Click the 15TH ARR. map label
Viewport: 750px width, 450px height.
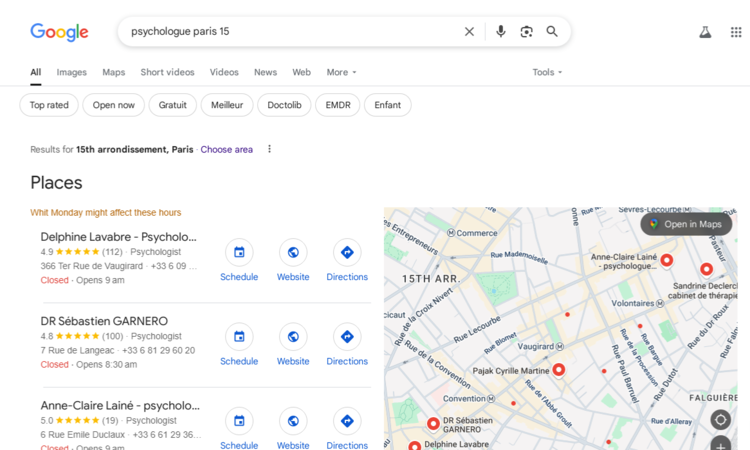tap(430, 279)
